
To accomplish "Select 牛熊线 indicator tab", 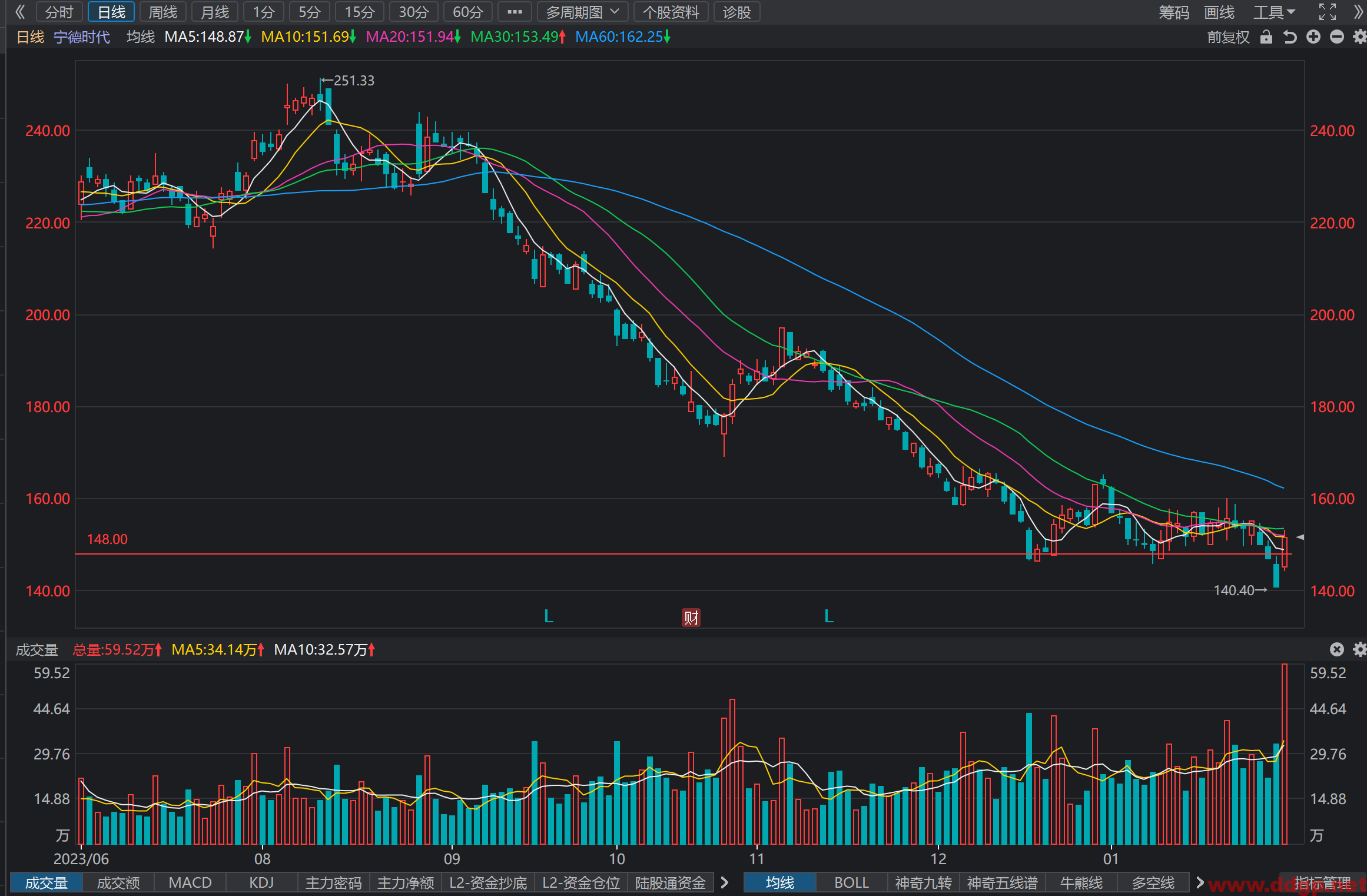I will 1081,882.
